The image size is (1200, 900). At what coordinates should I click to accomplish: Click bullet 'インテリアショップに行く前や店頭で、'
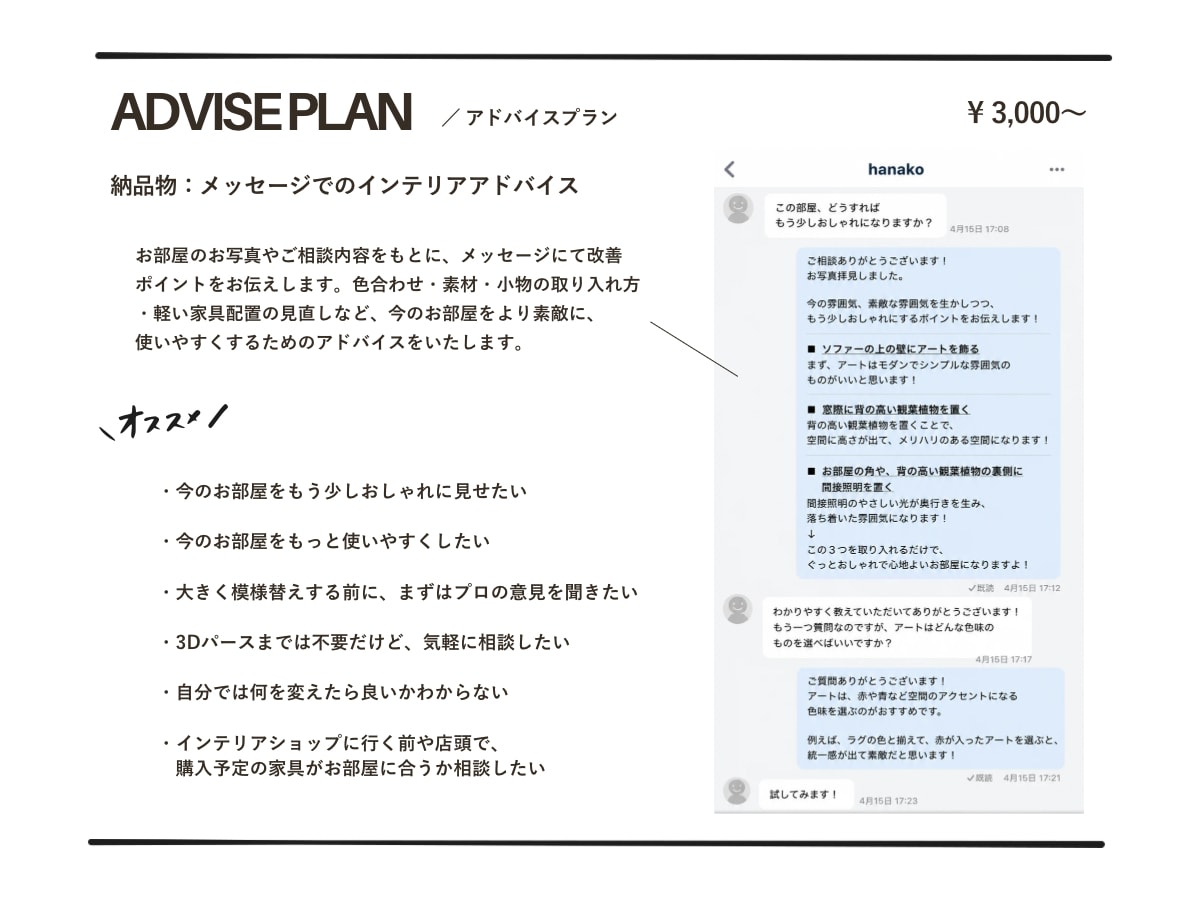(329, 743)
